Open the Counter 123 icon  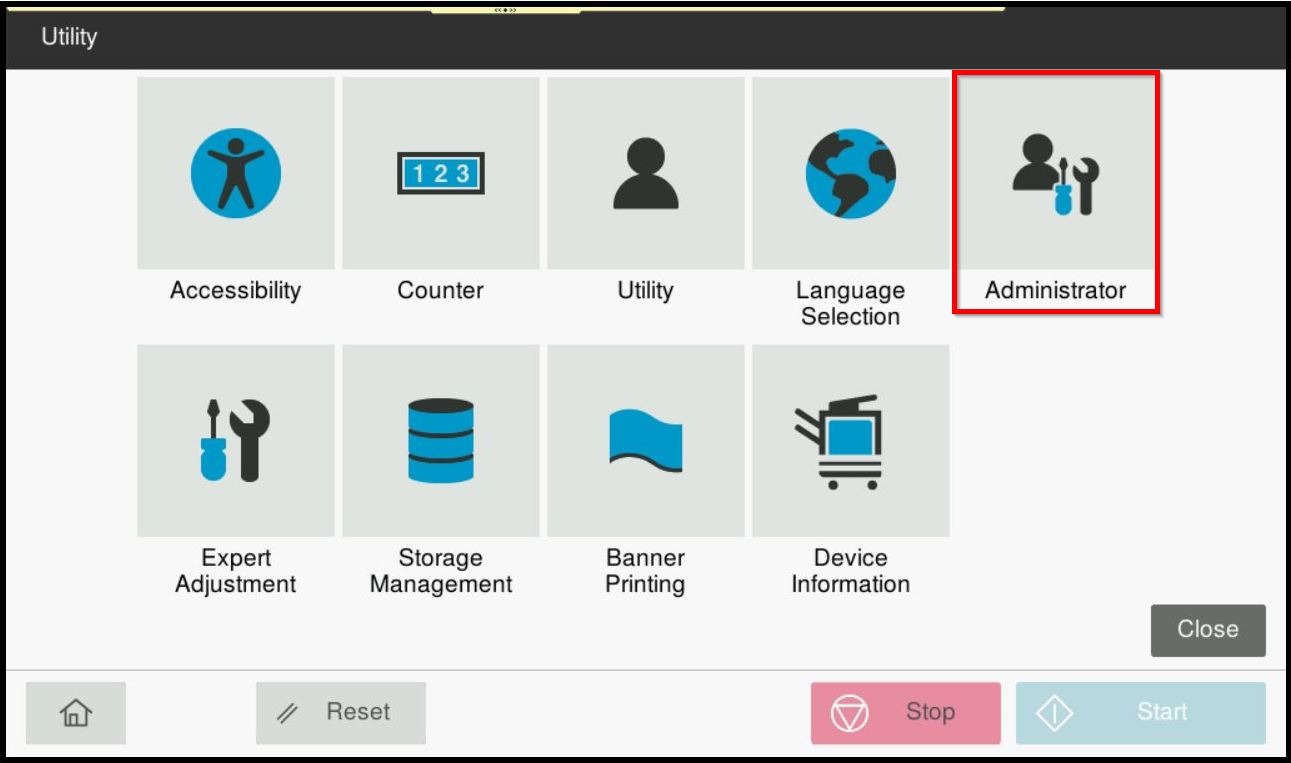click(441, 173)
